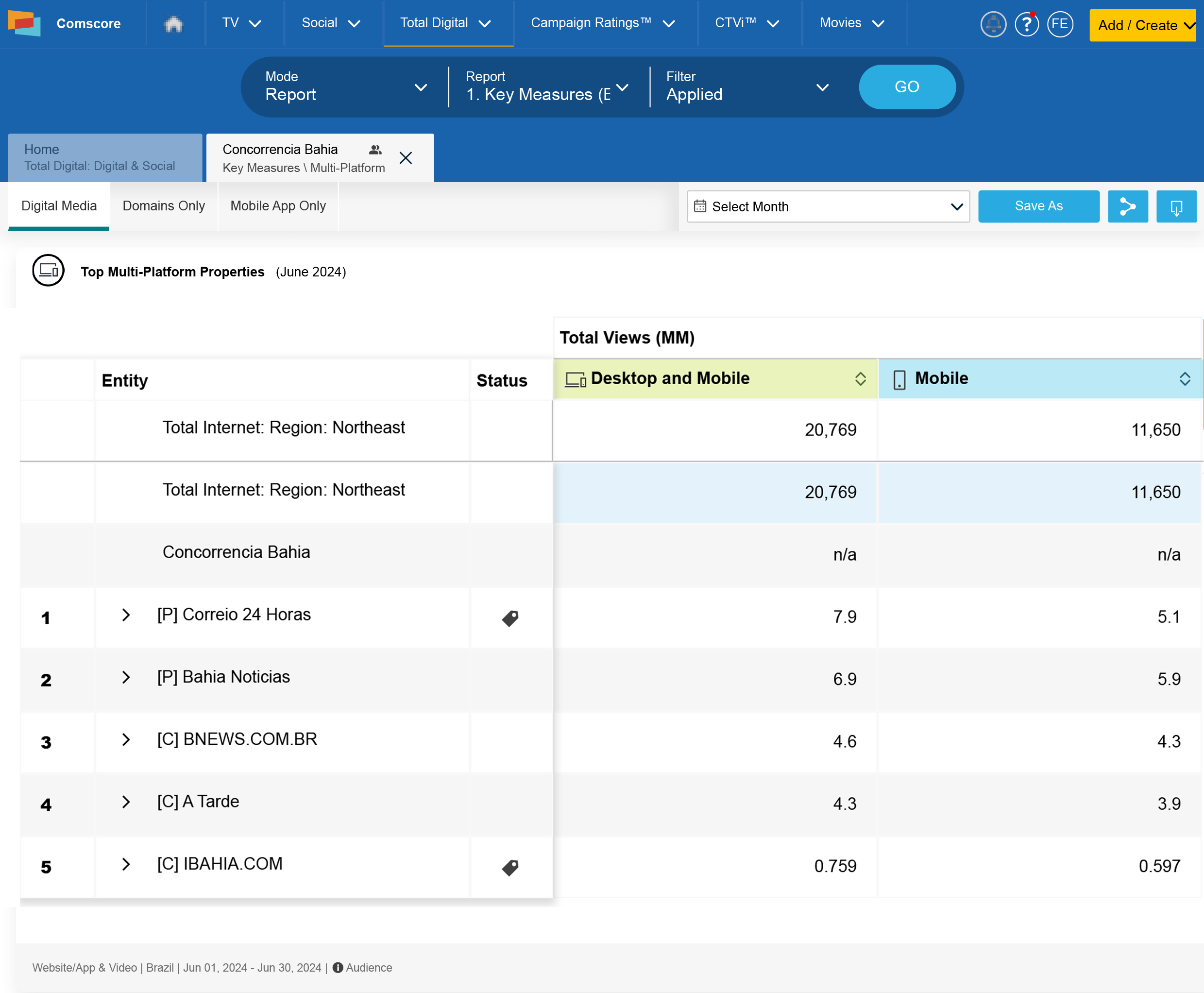Open the Report Key Measures dropdown
The height and width of the screenshot is (993, 1204).
click(x=548, y=87)
